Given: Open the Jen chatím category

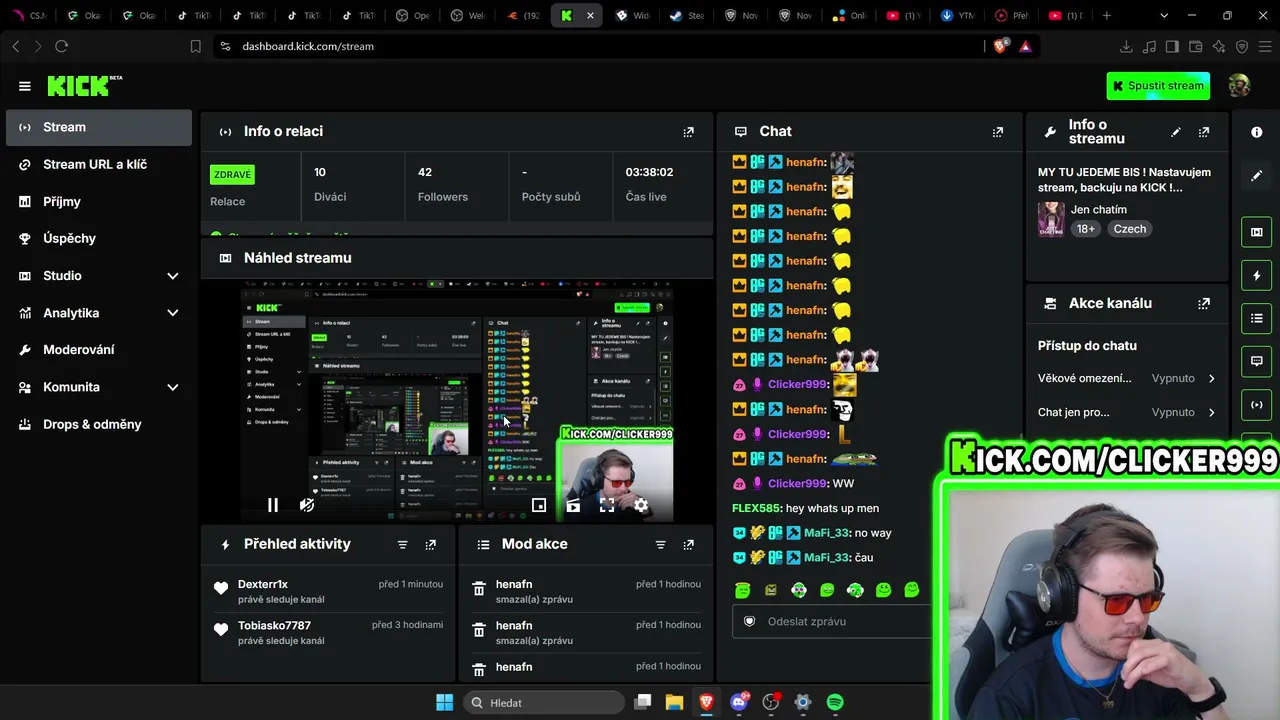Looking at the screenshot, I should click(1098, 210).
